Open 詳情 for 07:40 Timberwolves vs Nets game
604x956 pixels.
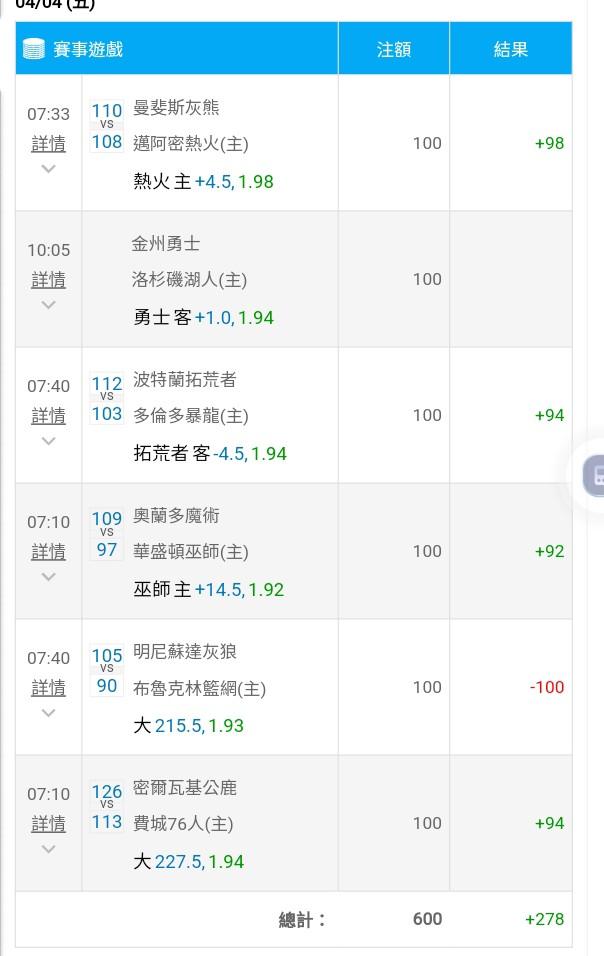click(x=48, y=688)
